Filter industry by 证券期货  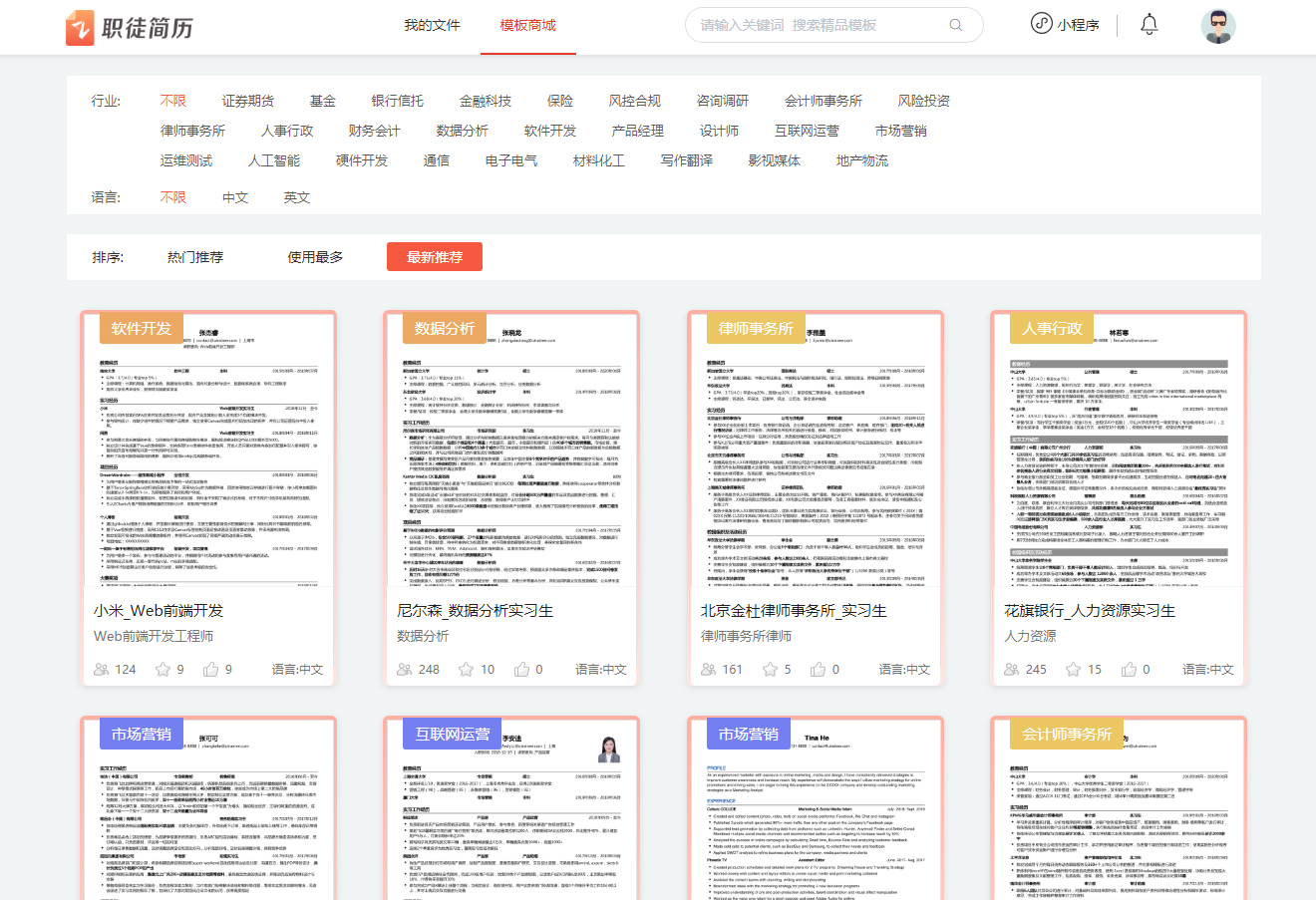(248, 101)
